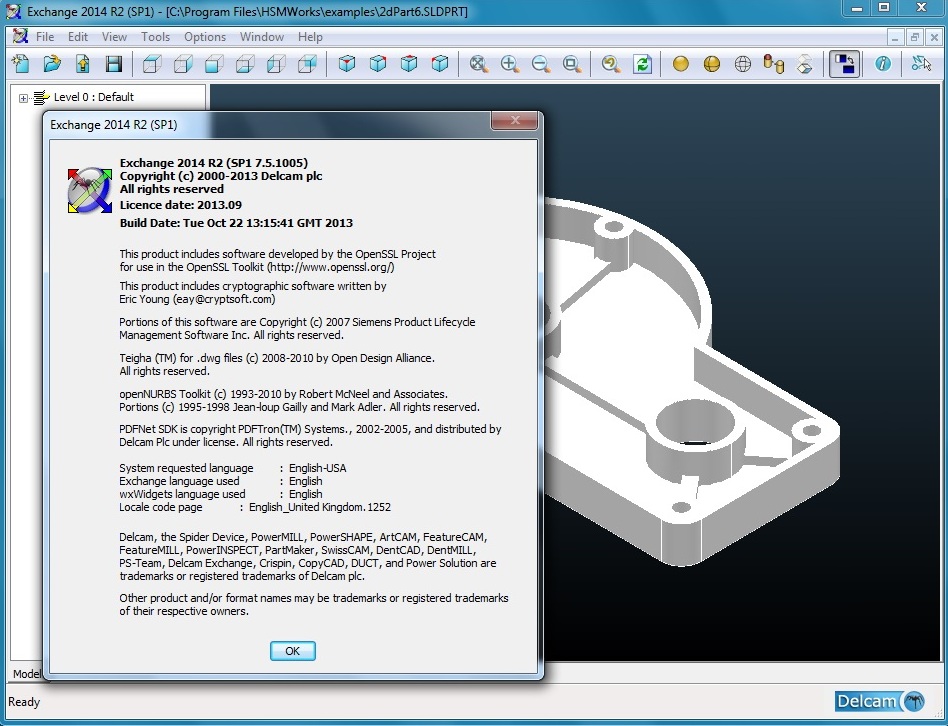Expand the Level 0 : Default tree node

24,98
